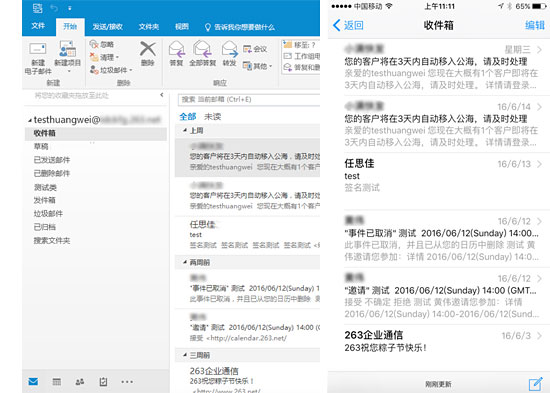Collapse the Last Week (上周) group
This screenshot has height=393, width=550.
tap(185, 131)
